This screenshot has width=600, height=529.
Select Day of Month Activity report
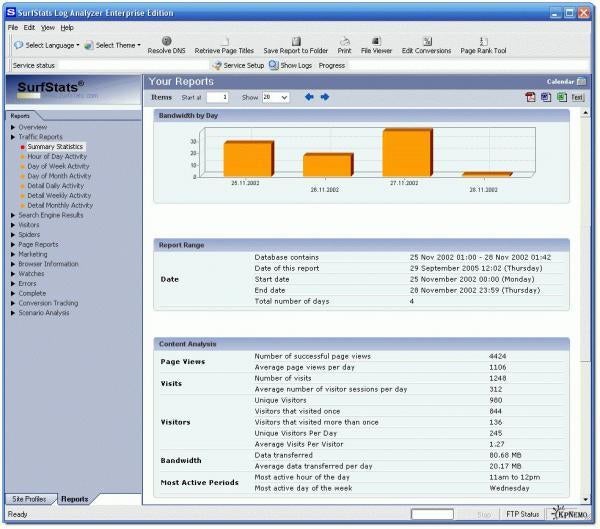[x=59, y=176]
